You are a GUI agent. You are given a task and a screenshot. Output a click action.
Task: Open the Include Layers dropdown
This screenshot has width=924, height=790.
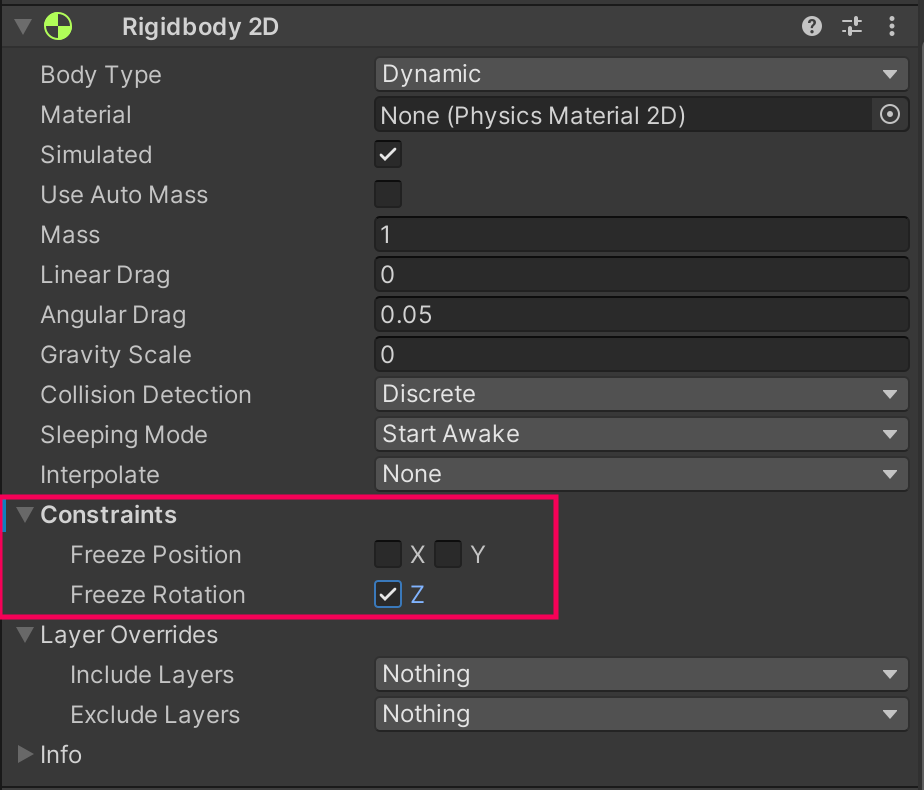641,675
